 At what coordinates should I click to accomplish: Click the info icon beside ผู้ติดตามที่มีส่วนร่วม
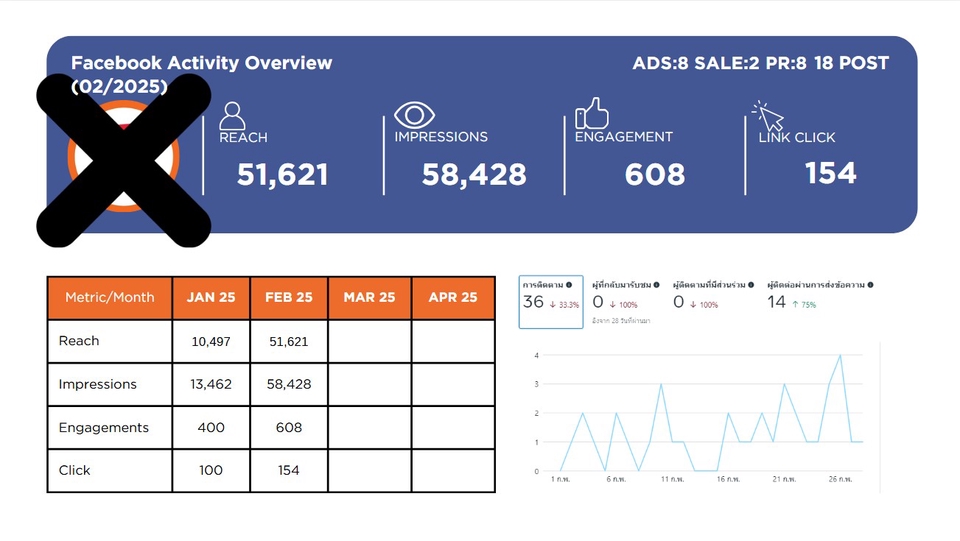pos(751,285)
